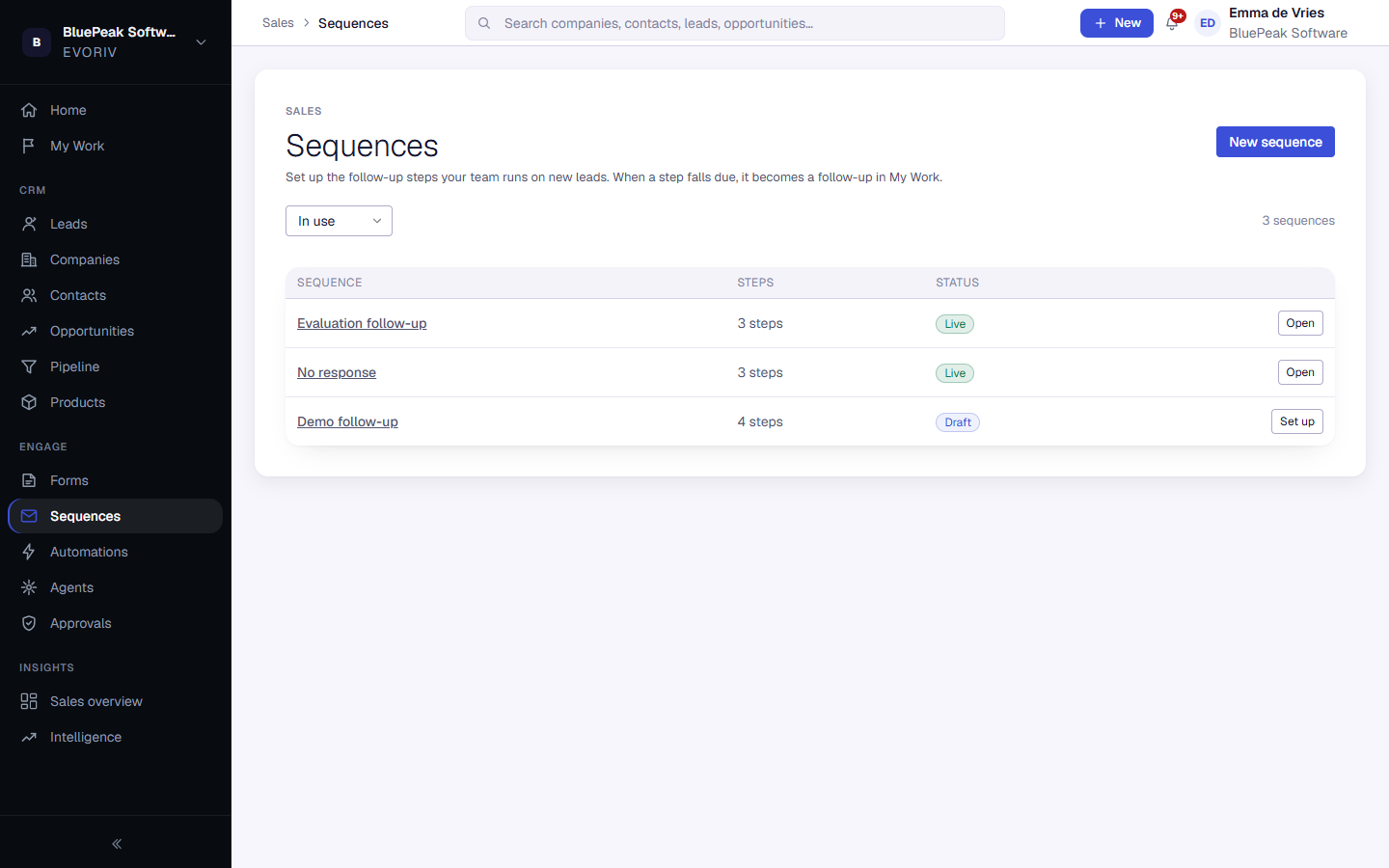Go to Automations in the sidebar
The width and height of the screenshot is (1389, 868).
(x=116, y=552)
